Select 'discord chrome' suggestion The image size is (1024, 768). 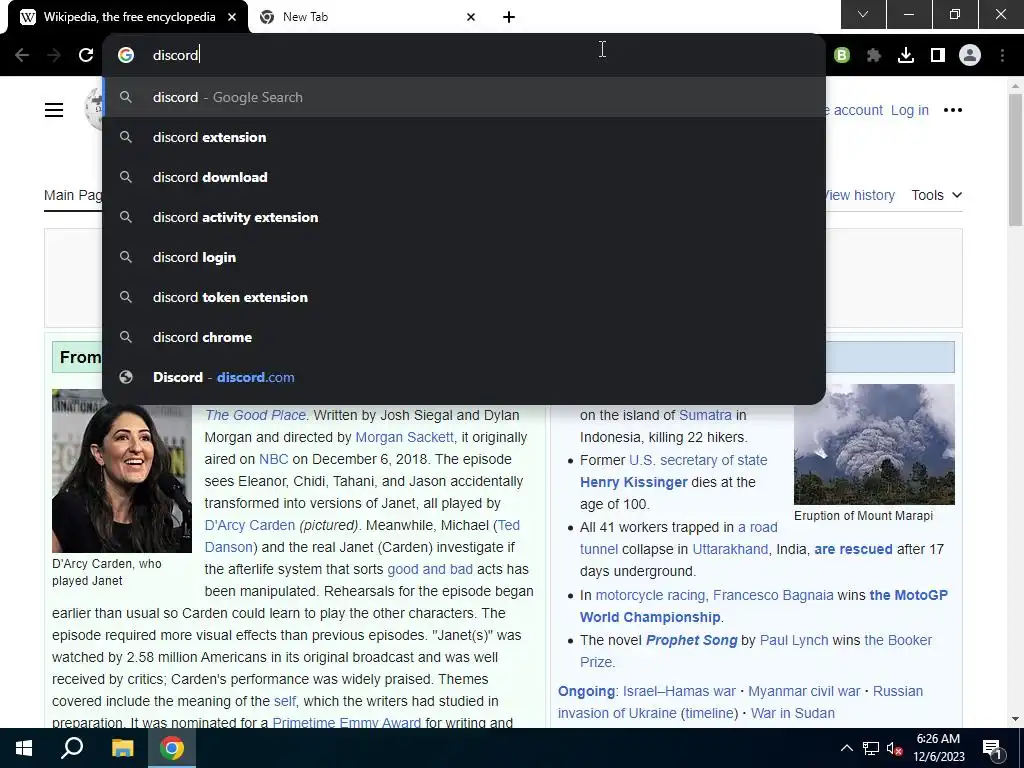coord(464,337)
